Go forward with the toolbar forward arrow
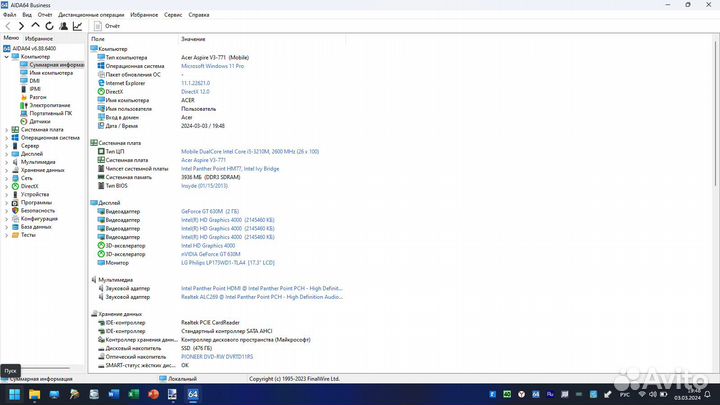 pos(21,26)
